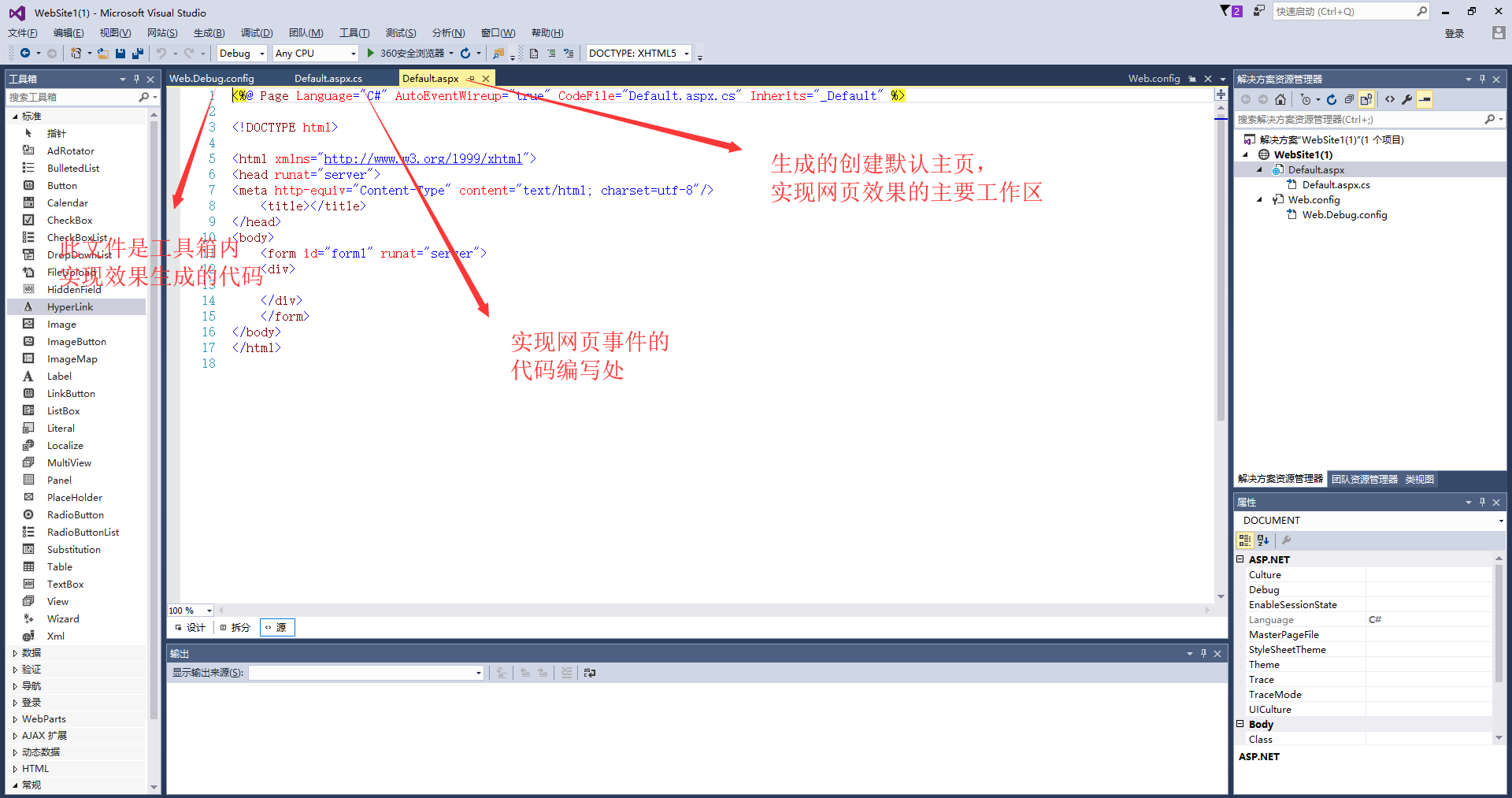
Task: Open the 调试(D) menu
Action: pos(257,33)
